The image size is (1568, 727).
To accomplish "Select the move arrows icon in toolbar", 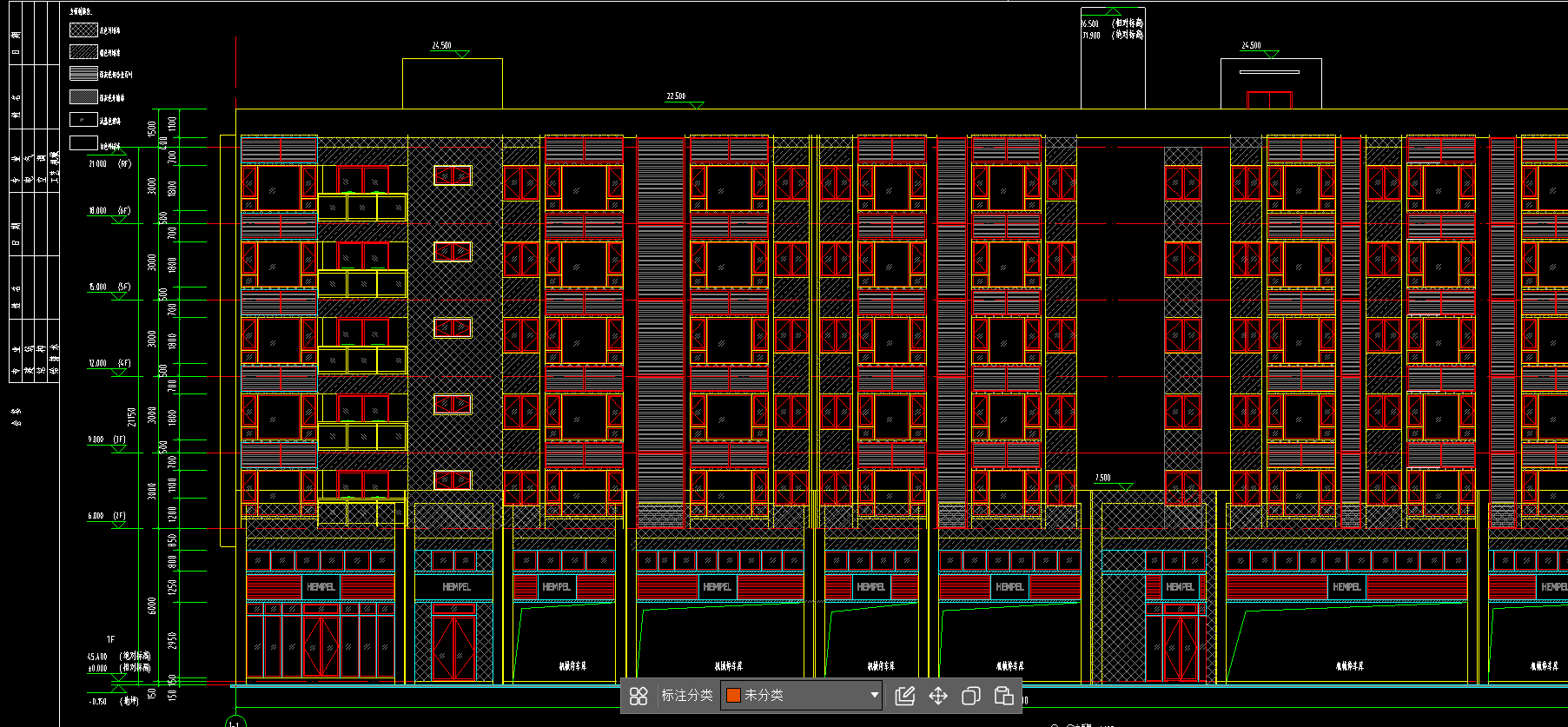I will click(x=938, y=696).
